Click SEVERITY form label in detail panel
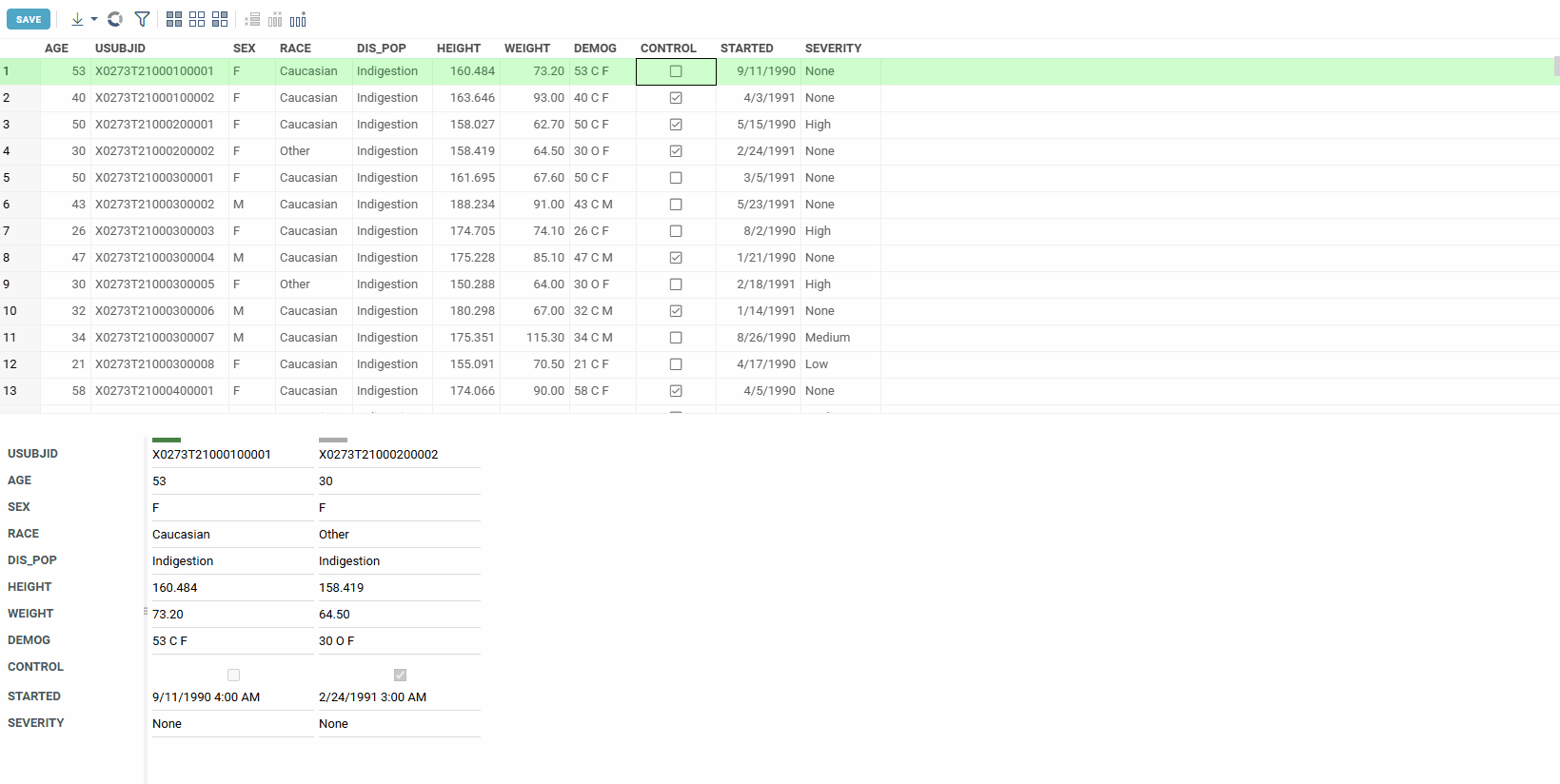1560x784 pixels. [36, 723]
